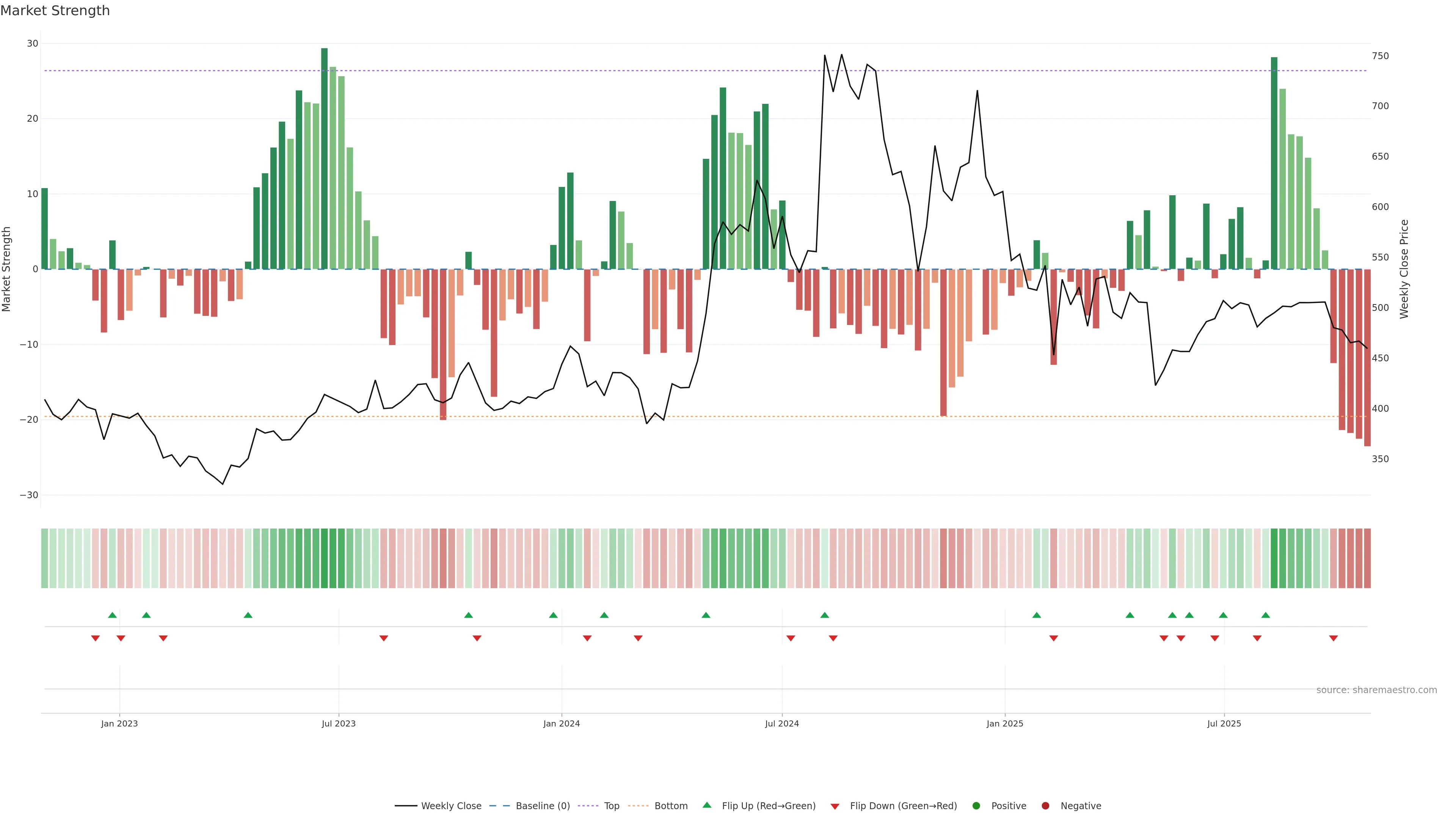Screen dimensions: 1456x819
Task: Open the source: sharemaestro.com link
Action: tap(1376, 690)
